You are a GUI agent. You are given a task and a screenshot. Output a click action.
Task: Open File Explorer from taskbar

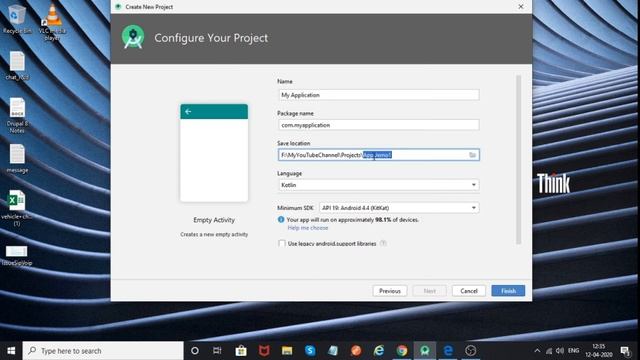click(x=287, y=351)
